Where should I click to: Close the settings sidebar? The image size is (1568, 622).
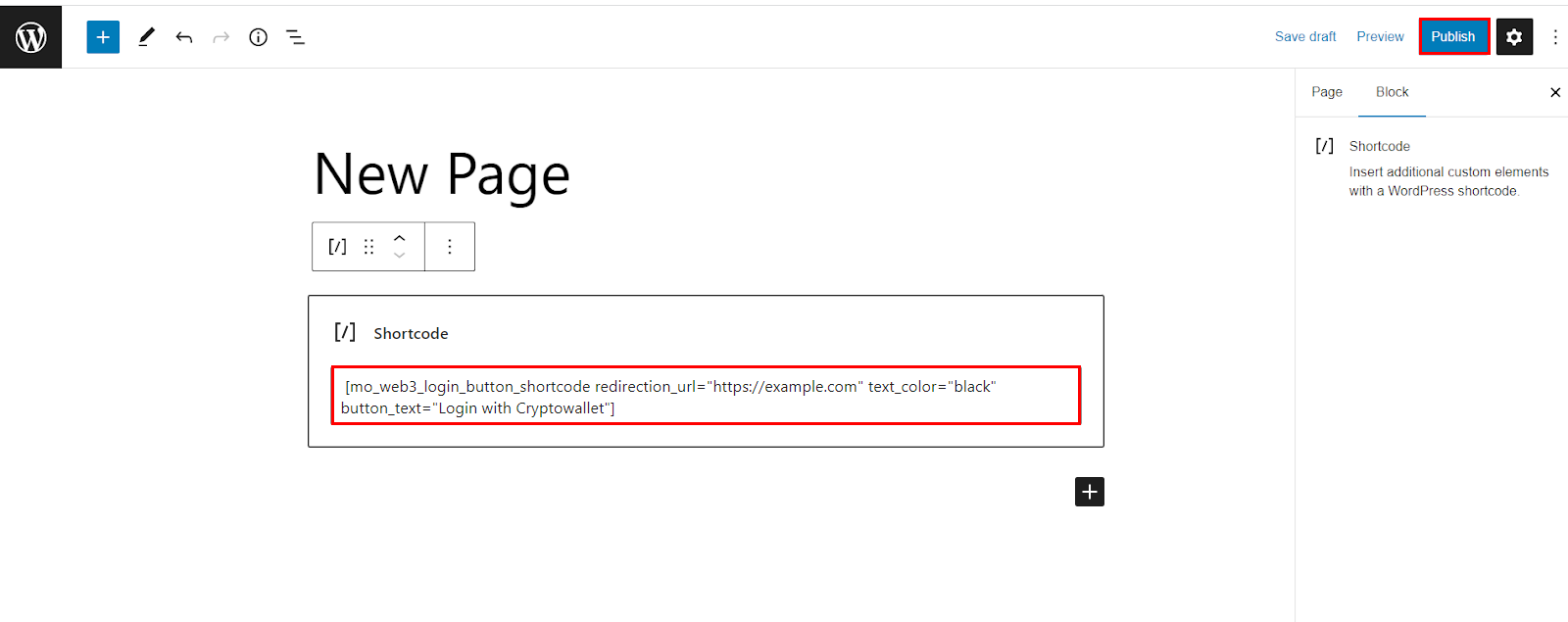pos(1555,92)
